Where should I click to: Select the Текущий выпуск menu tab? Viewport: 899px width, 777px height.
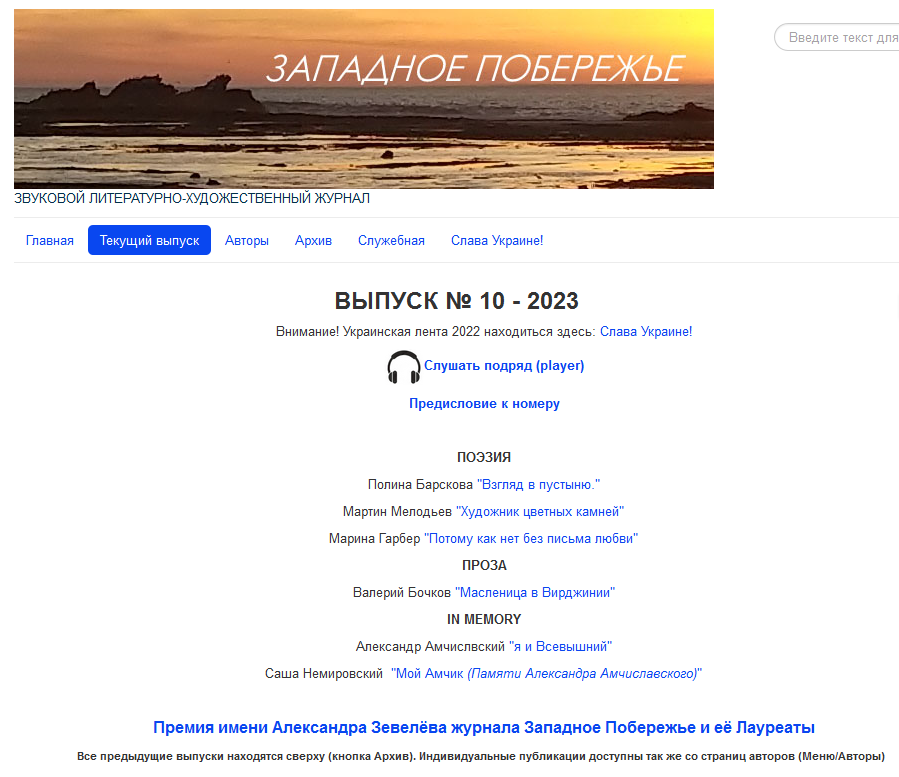click(x=150, y=240)
